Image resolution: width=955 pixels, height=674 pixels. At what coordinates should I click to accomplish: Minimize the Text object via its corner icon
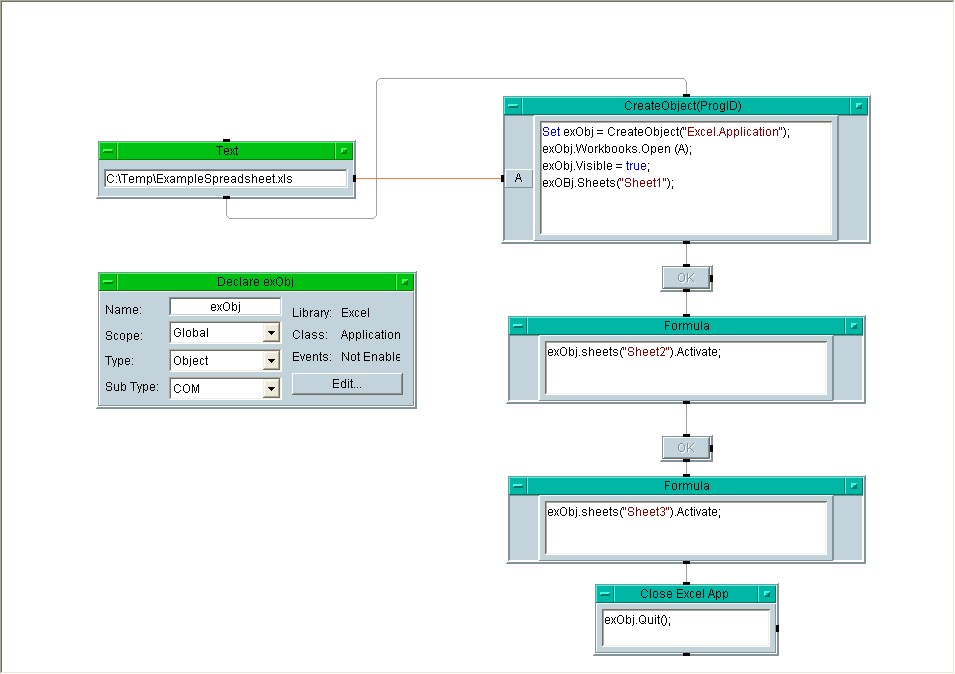point(344,151)
